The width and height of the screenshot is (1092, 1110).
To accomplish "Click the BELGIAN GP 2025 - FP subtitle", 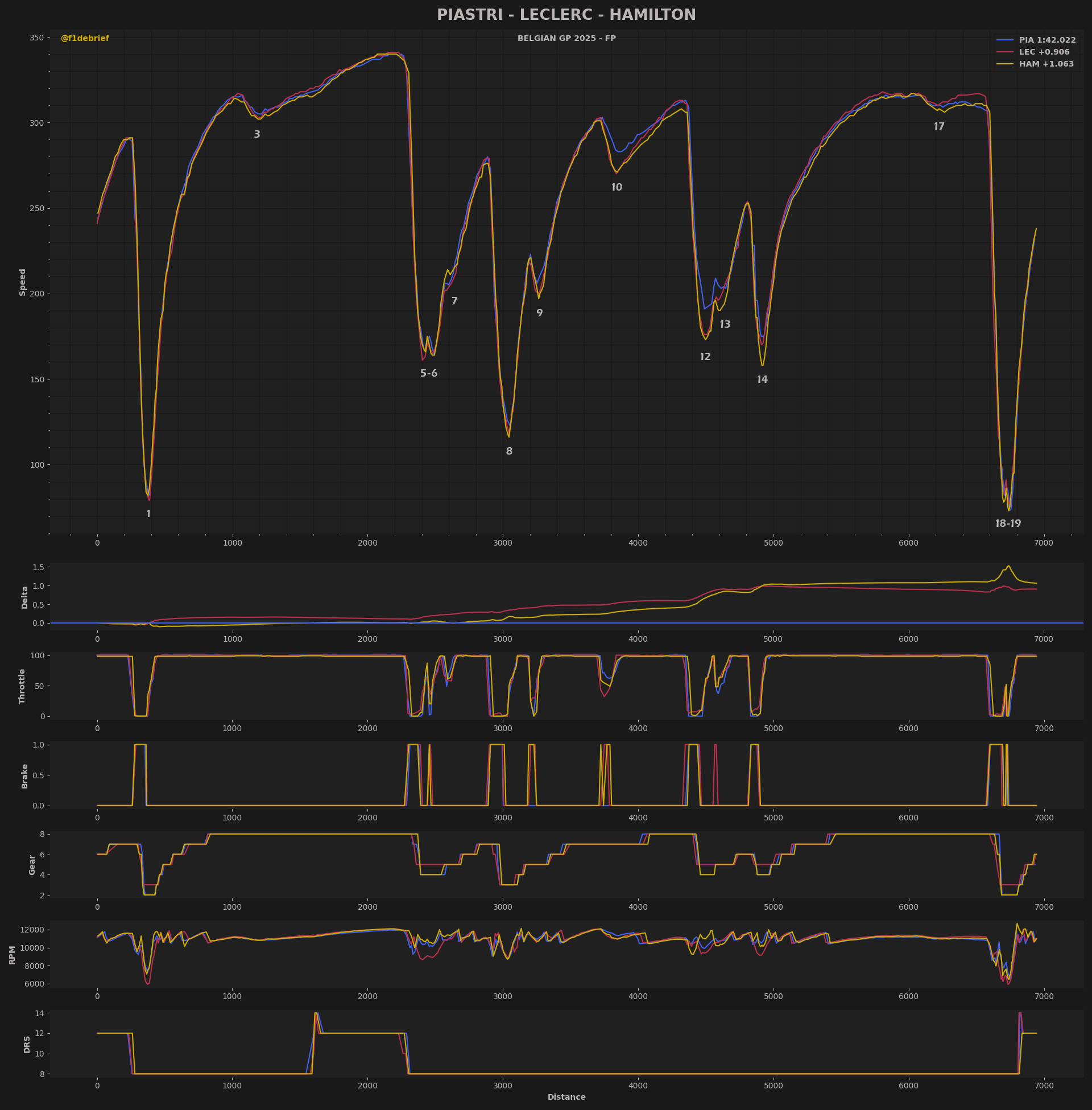I will (566, 39).
